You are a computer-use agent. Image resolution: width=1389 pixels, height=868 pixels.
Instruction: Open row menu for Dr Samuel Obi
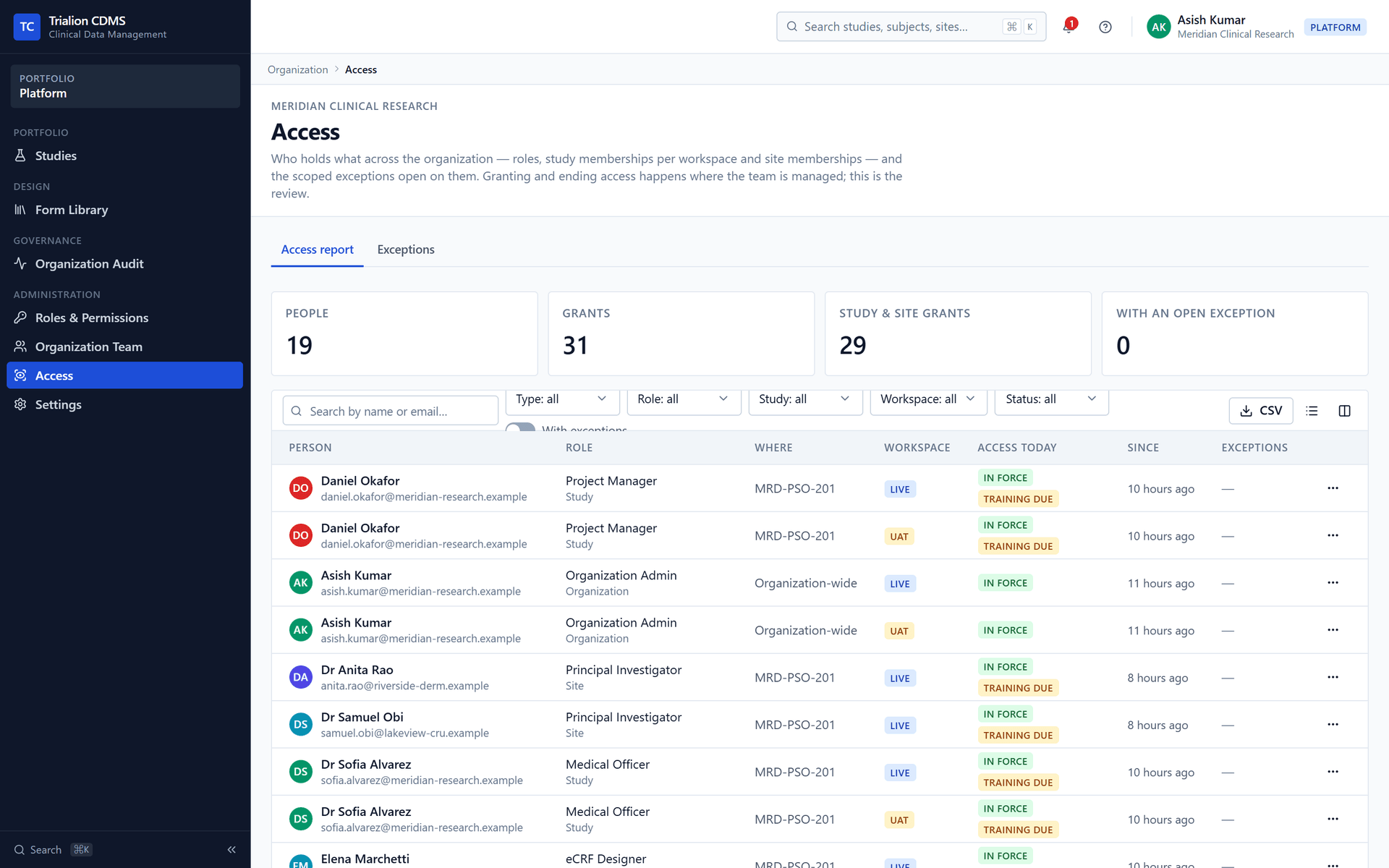click(x=1333, y=725)
